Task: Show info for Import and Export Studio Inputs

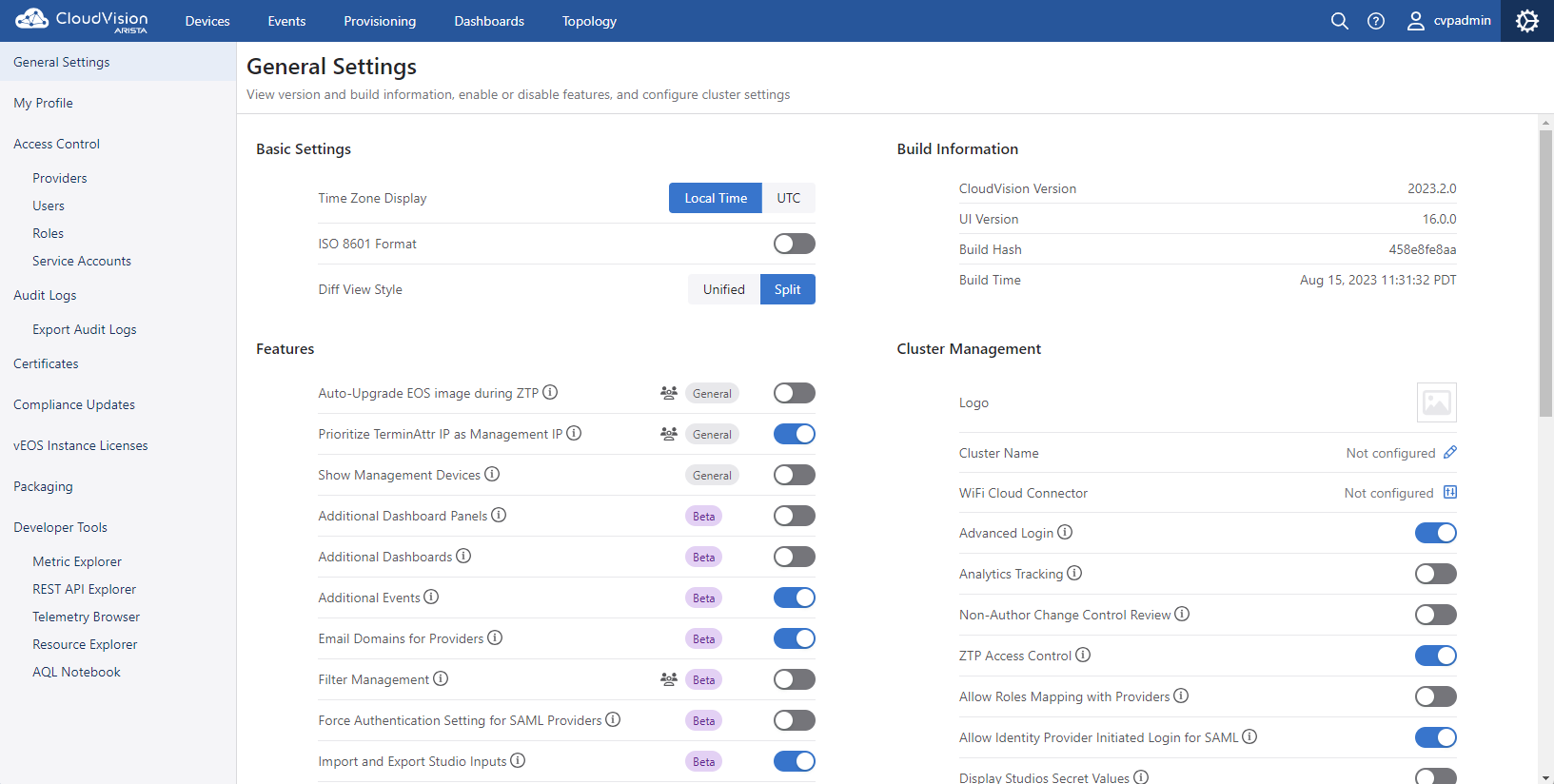Action: pyautogui.click(x=518, y=760)
